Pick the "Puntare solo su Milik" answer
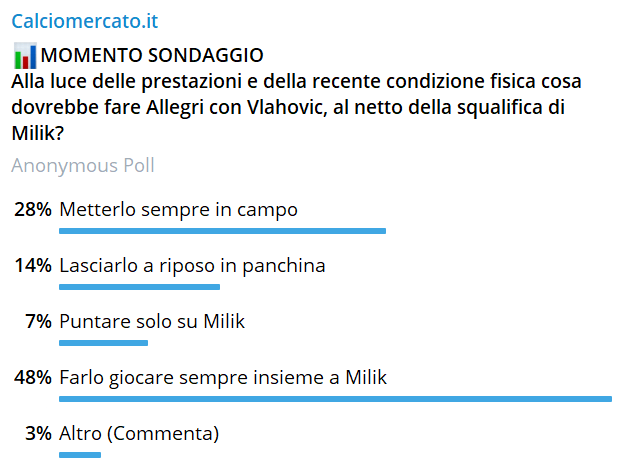 [152, 322]
